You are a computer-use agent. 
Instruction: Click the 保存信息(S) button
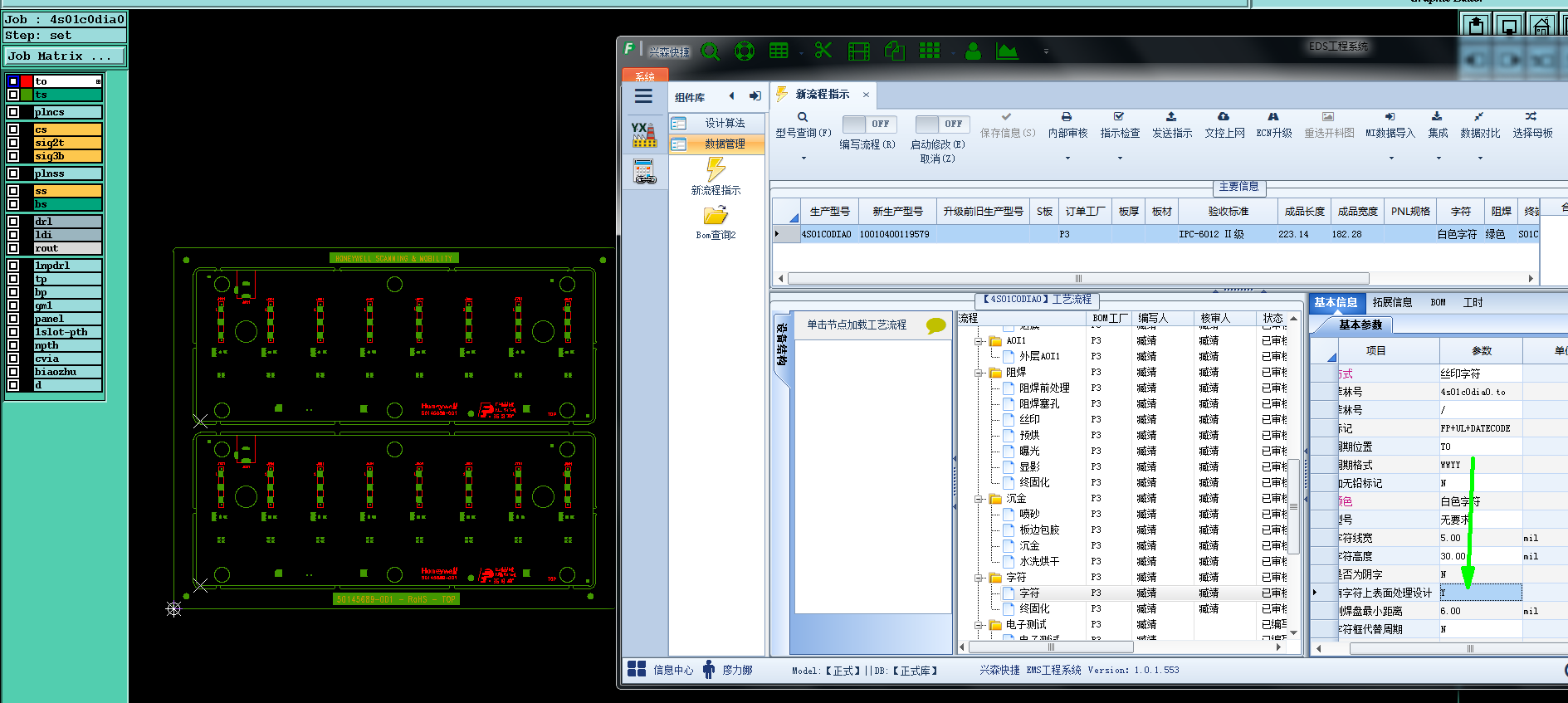click(x=1007, y=124)
